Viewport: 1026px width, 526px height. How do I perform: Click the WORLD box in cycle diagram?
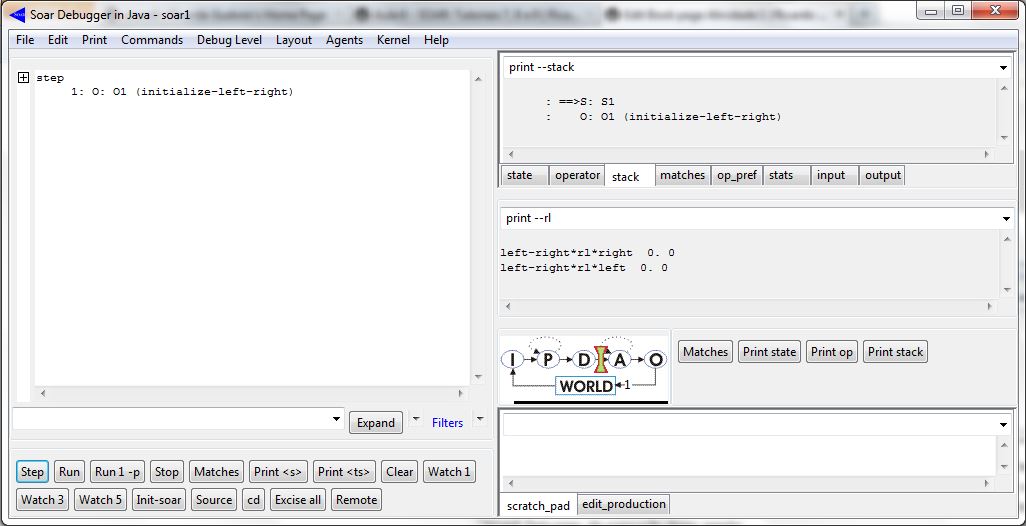pos(585,386)
